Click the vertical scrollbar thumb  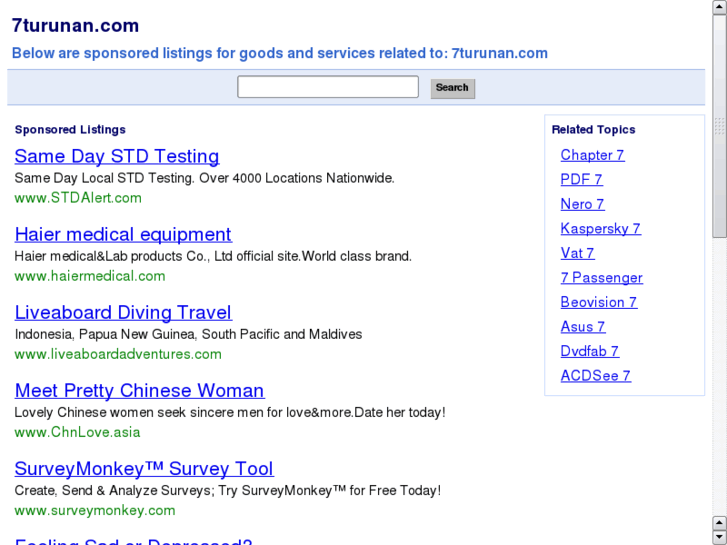[x=720, y=126]
